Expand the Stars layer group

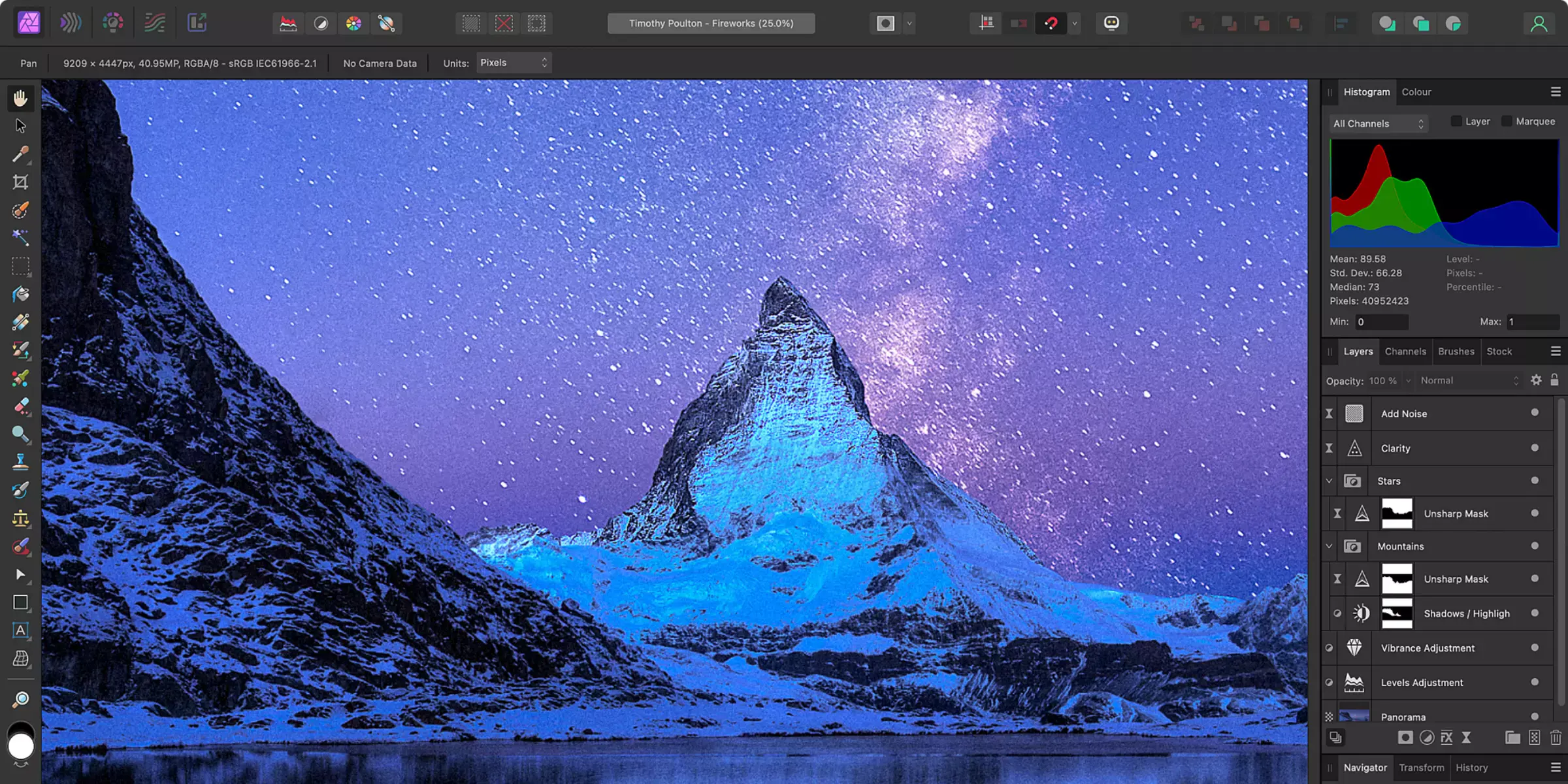(x=1328, y=480)
